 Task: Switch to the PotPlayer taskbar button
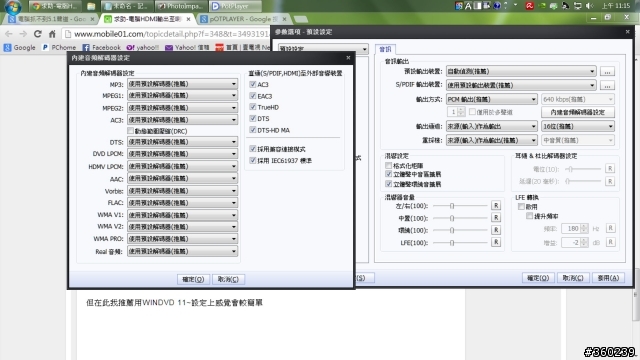coord(236,6)
